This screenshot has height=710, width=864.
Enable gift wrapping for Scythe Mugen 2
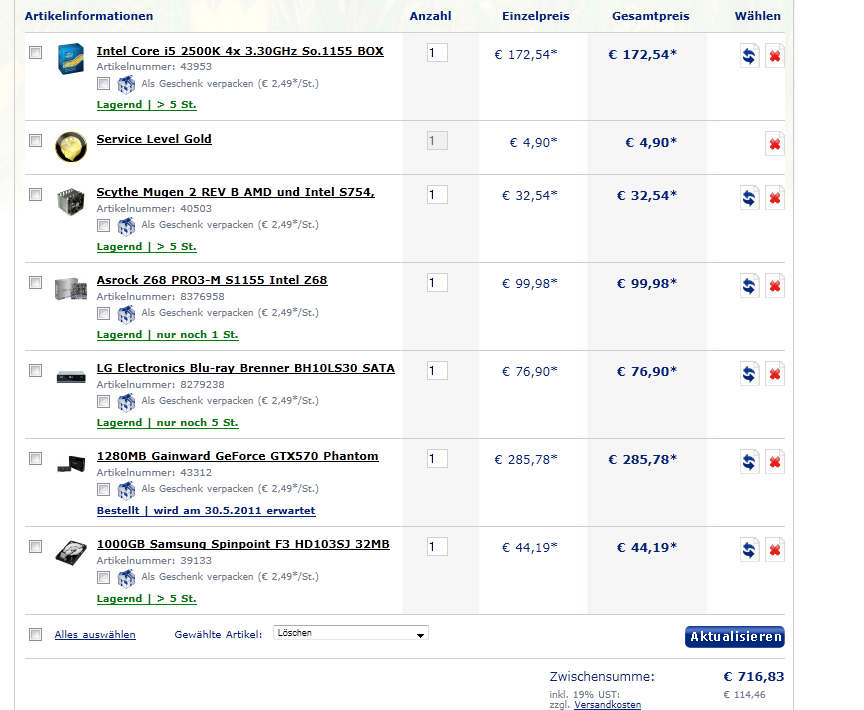pos(103,225)
